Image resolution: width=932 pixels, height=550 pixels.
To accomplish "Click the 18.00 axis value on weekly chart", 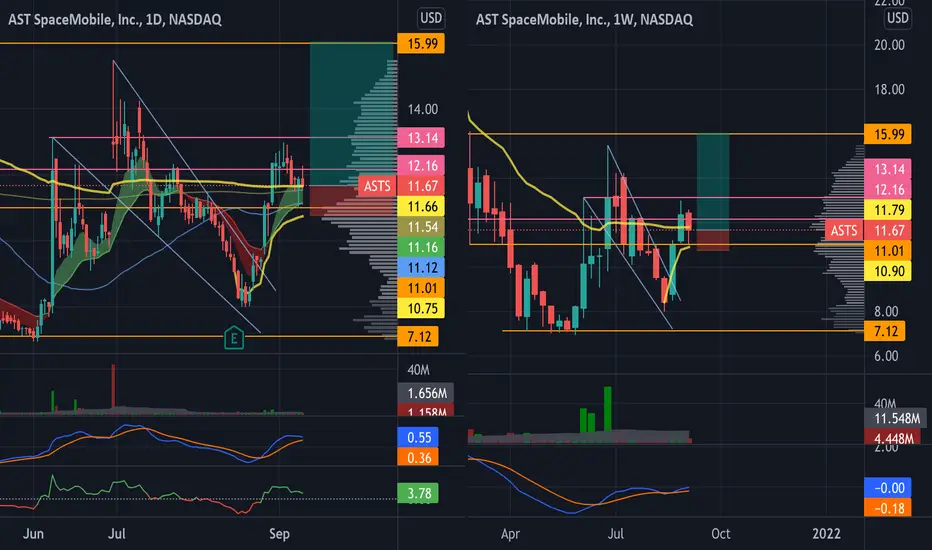I will coord(889,90).
